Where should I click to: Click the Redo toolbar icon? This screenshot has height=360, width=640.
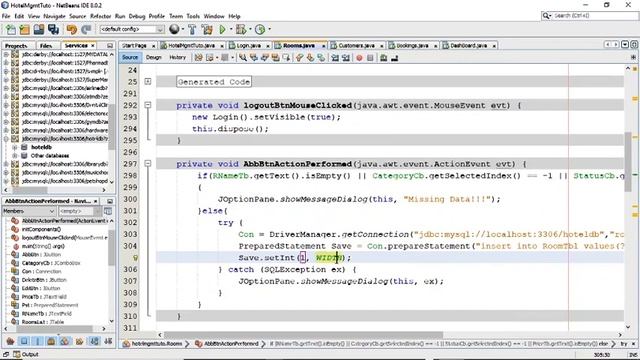86,29
